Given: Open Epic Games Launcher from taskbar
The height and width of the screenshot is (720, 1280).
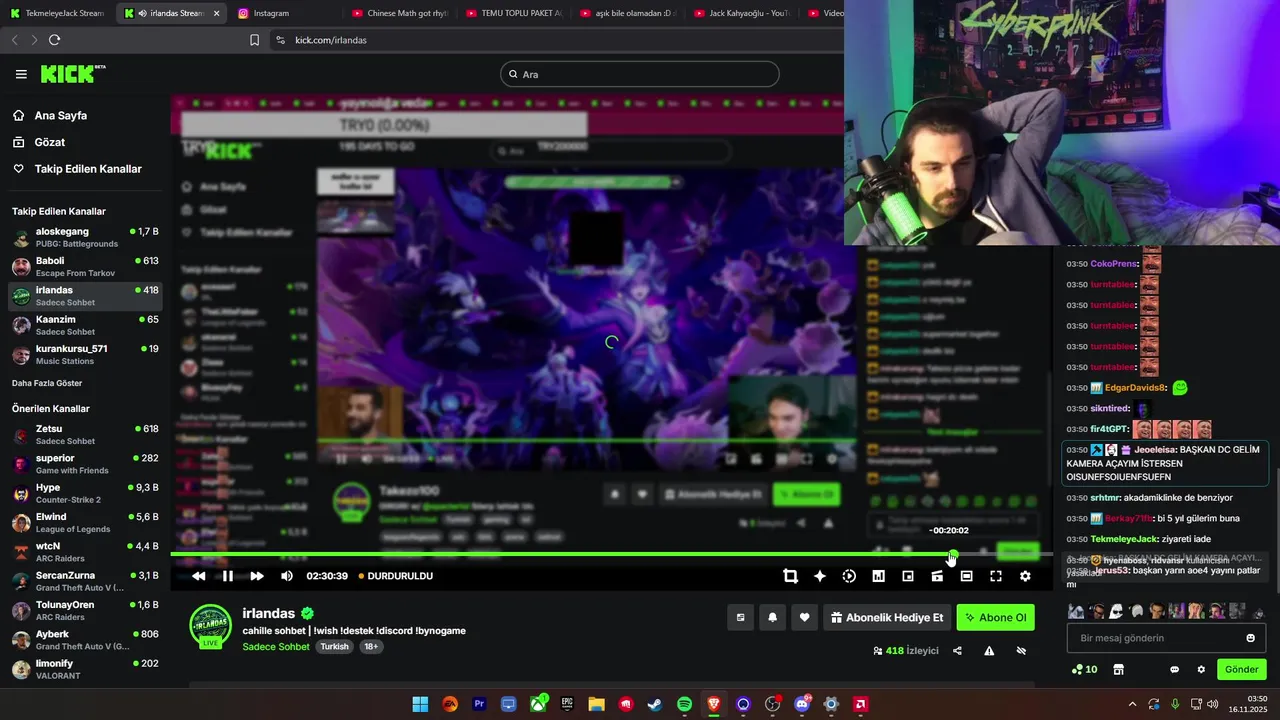Looking at the screenshot, I should pos(567,704).
